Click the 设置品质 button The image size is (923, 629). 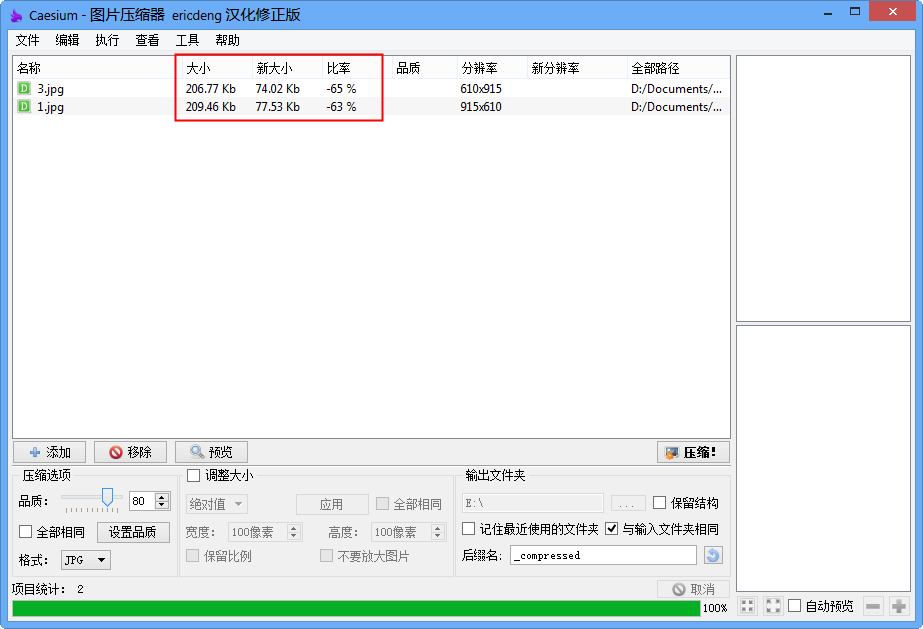pyautogui.click(x=133, y=532)
